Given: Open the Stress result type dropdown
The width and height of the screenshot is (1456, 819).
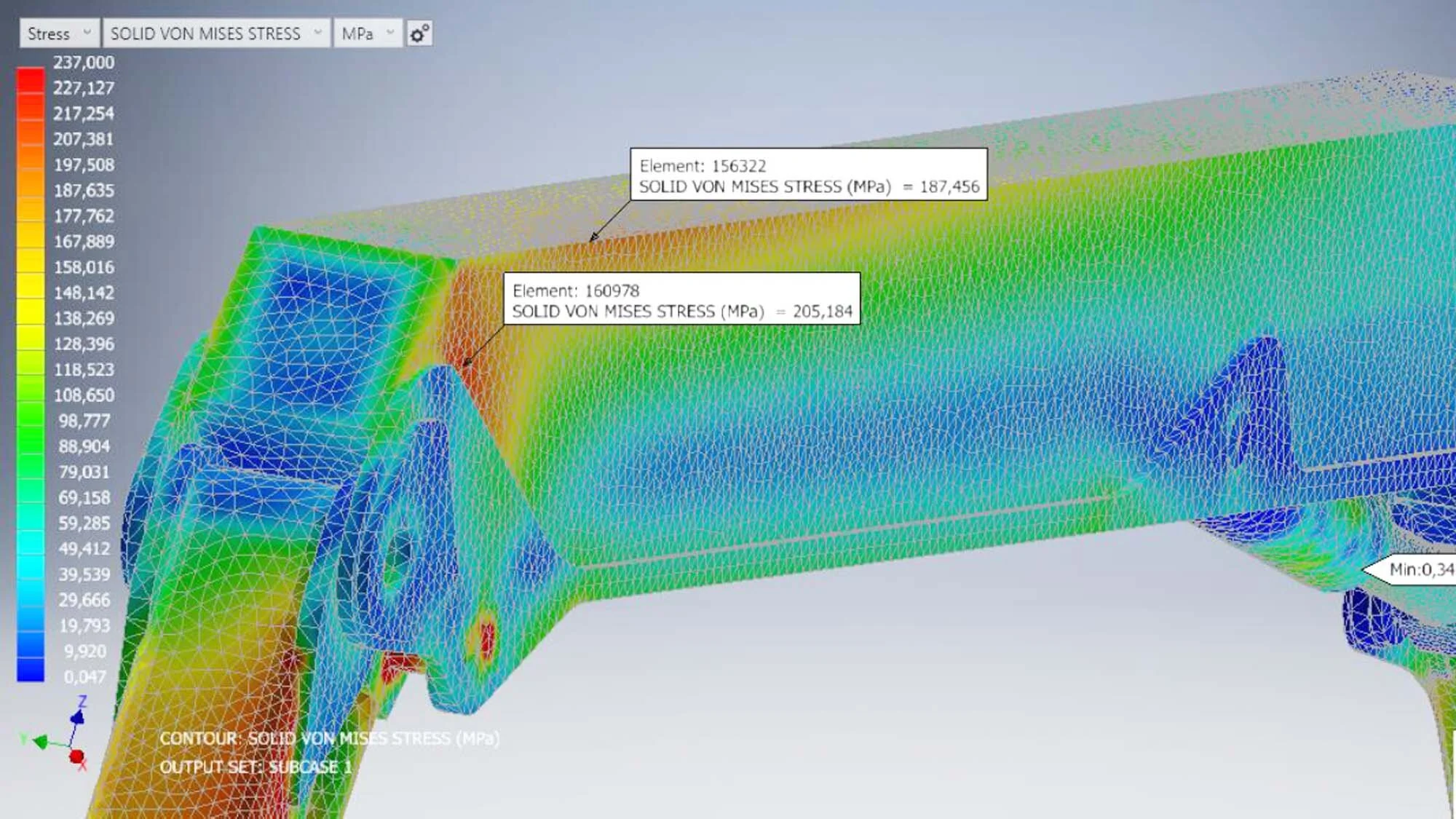Looking at the screenshot, I should (59, 33).
